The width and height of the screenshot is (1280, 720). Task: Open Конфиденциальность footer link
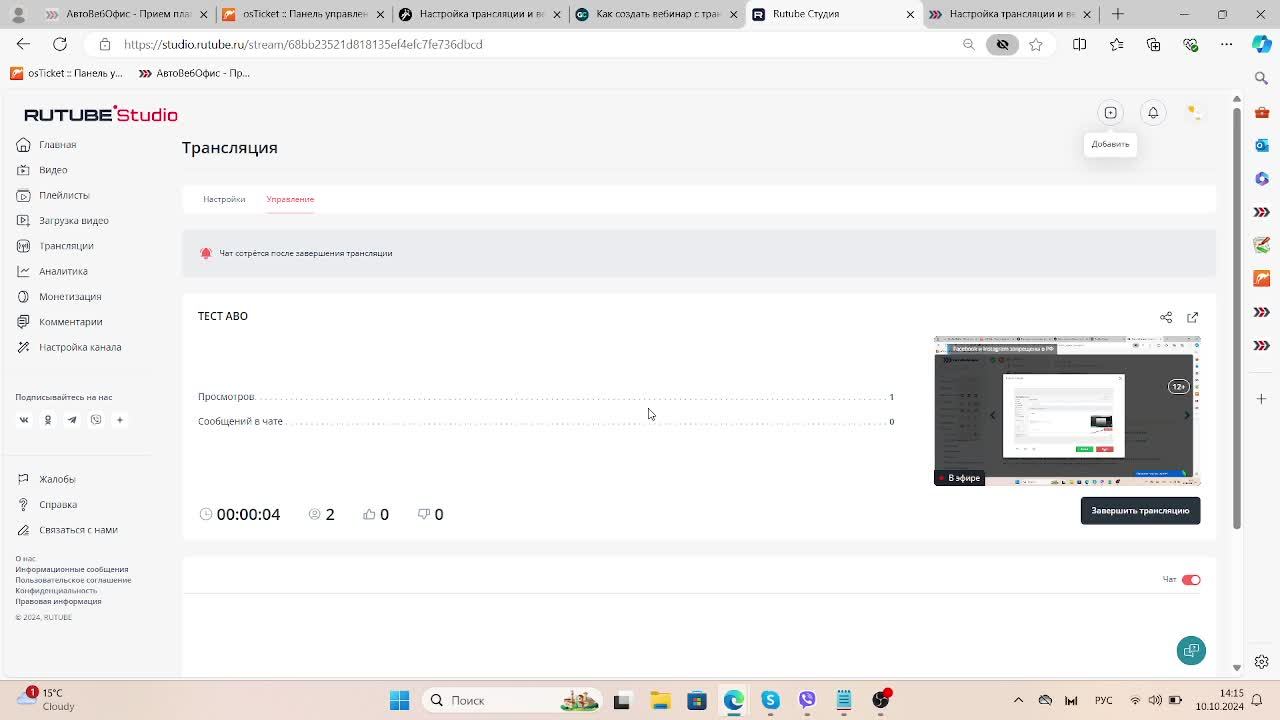(x=56, y=591)
